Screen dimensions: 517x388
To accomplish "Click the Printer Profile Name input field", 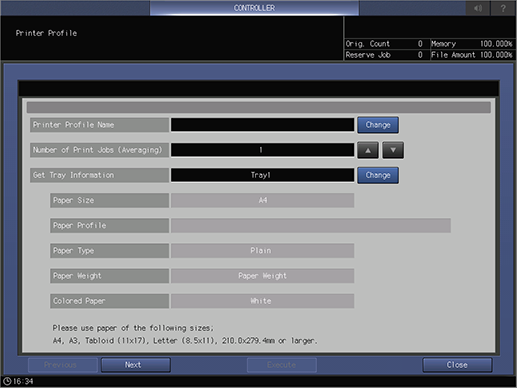I will tap(262, 125).
